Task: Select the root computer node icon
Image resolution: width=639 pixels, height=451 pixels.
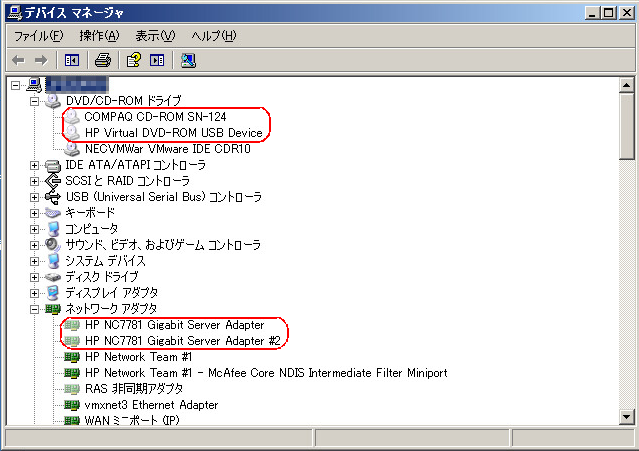Action: click(x=34, y=85)
